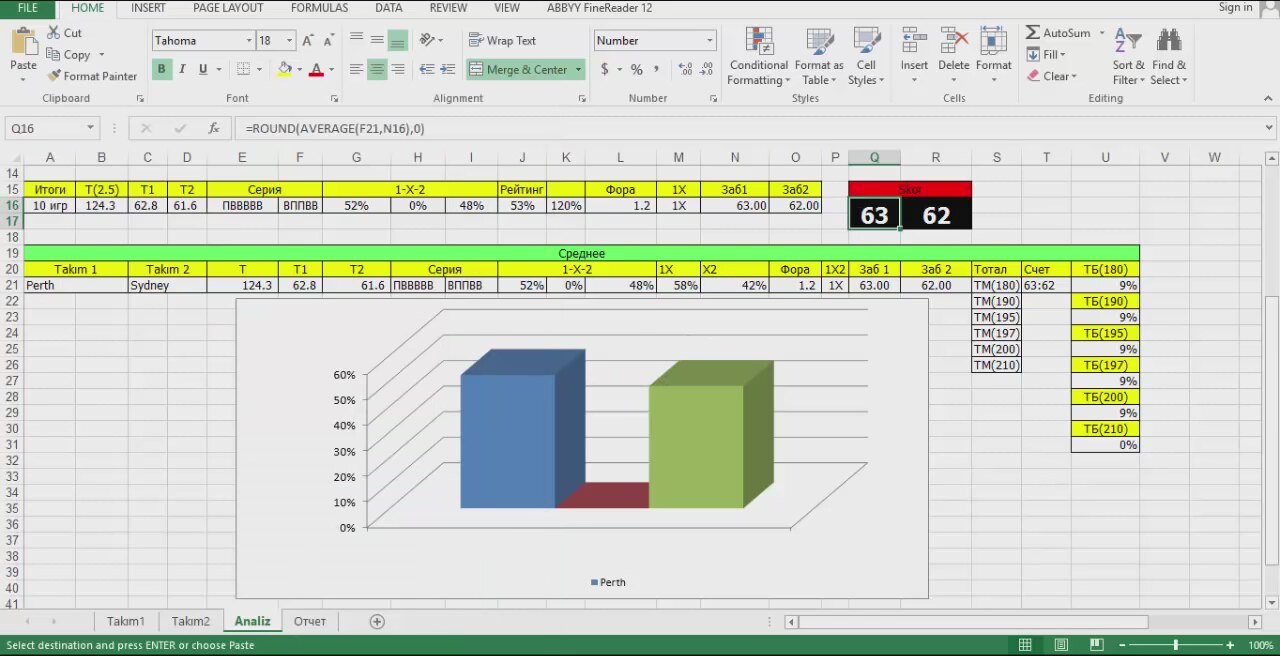
Task: Switch to the PAGE LAYOUT ribbon tab
Action: pyautogui.click(x=228, y=8)
